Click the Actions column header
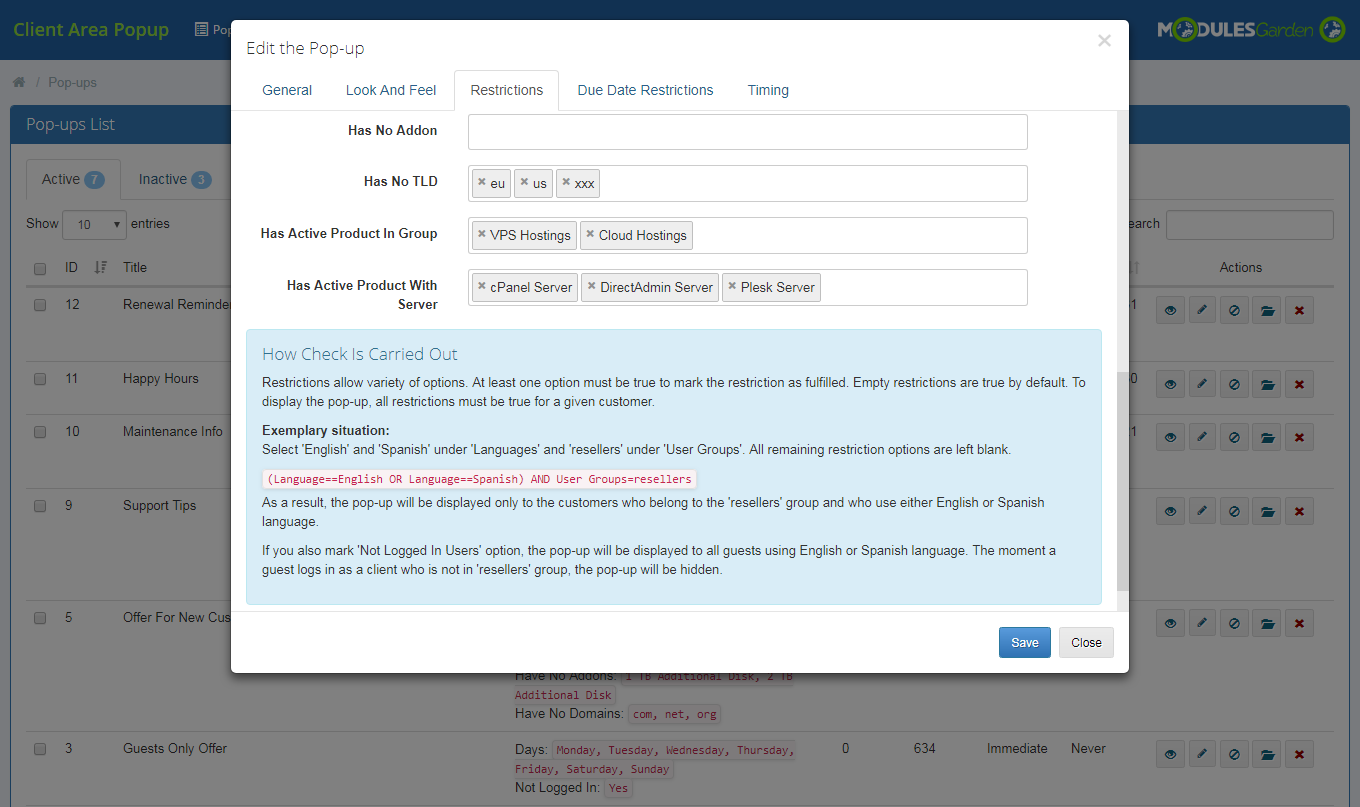Screen dimensions: 1360x807 pos(1241,267)
